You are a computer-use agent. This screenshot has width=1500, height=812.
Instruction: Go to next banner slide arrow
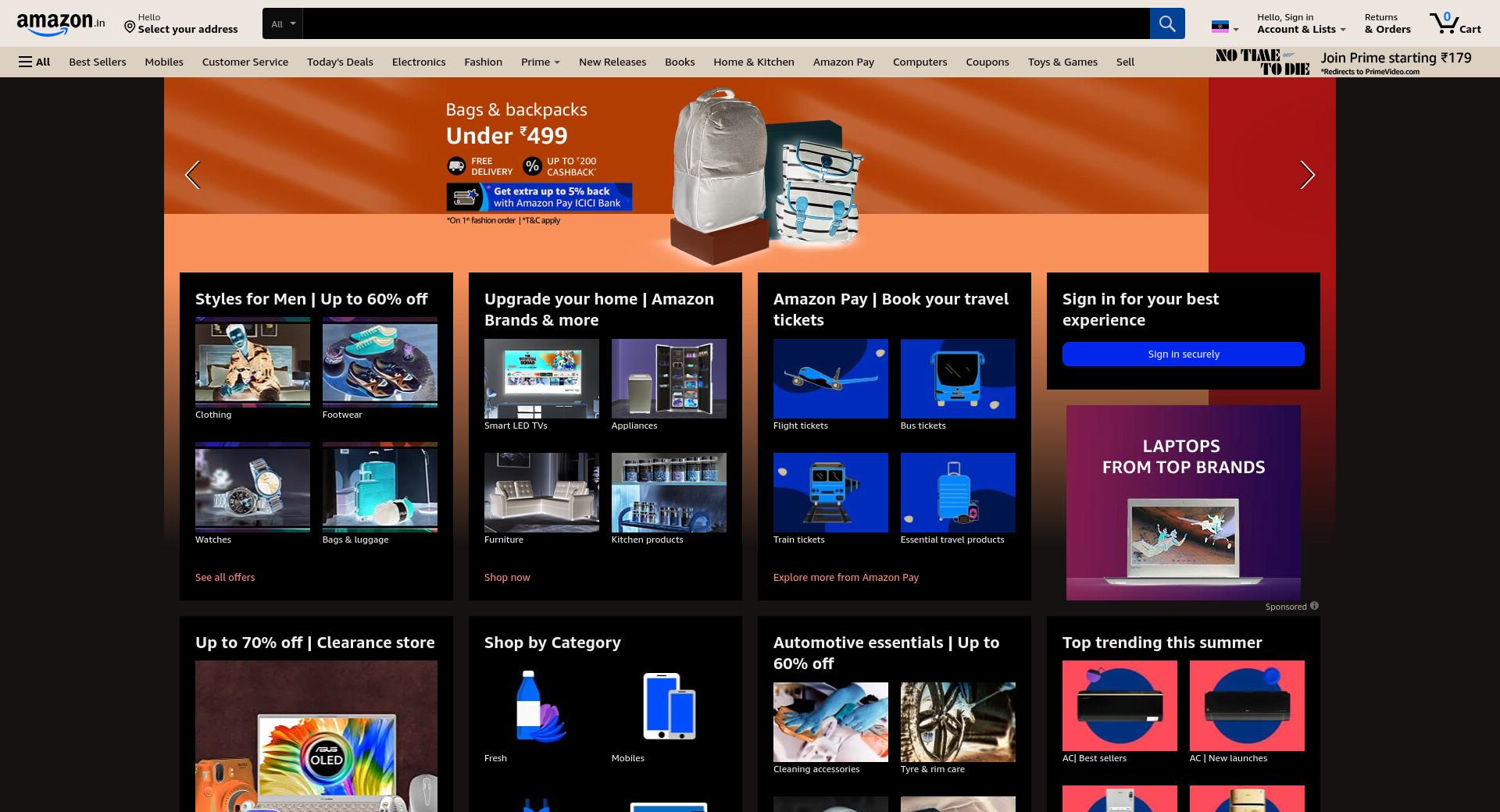pos(1307,175)
